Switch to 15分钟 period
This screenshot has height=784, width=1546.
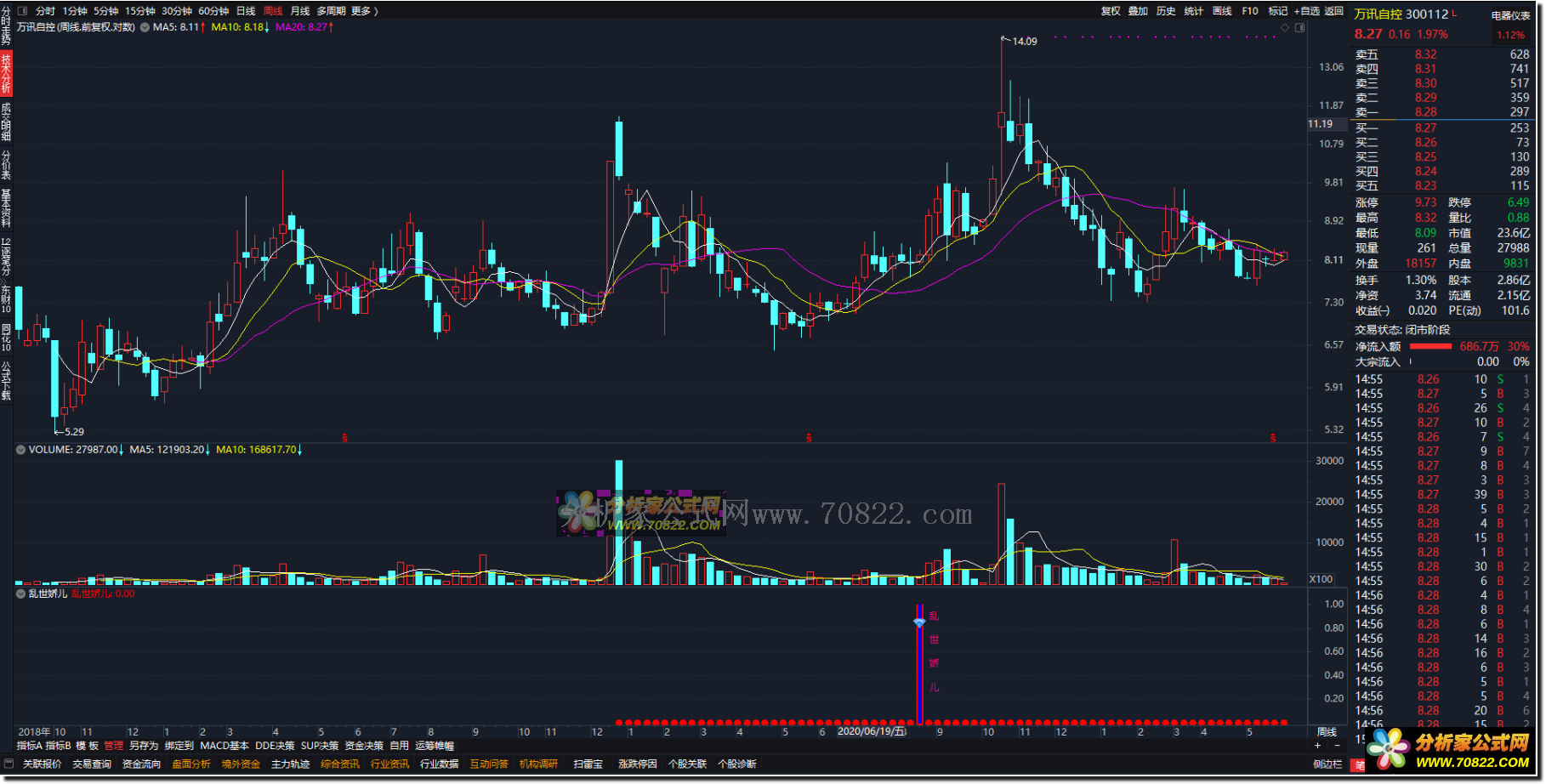(x=140, y=11)
